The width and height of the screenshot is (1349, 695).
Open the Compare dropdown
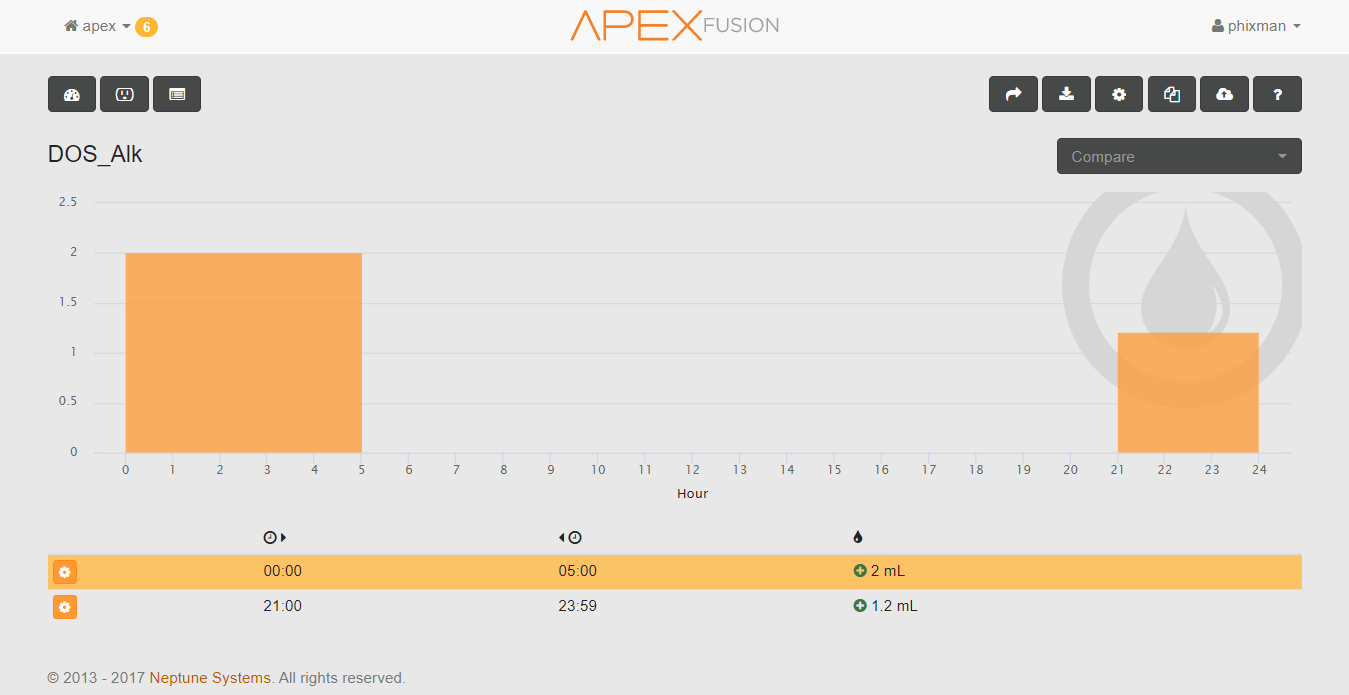pyautogui.click(x=1179, y=156)
